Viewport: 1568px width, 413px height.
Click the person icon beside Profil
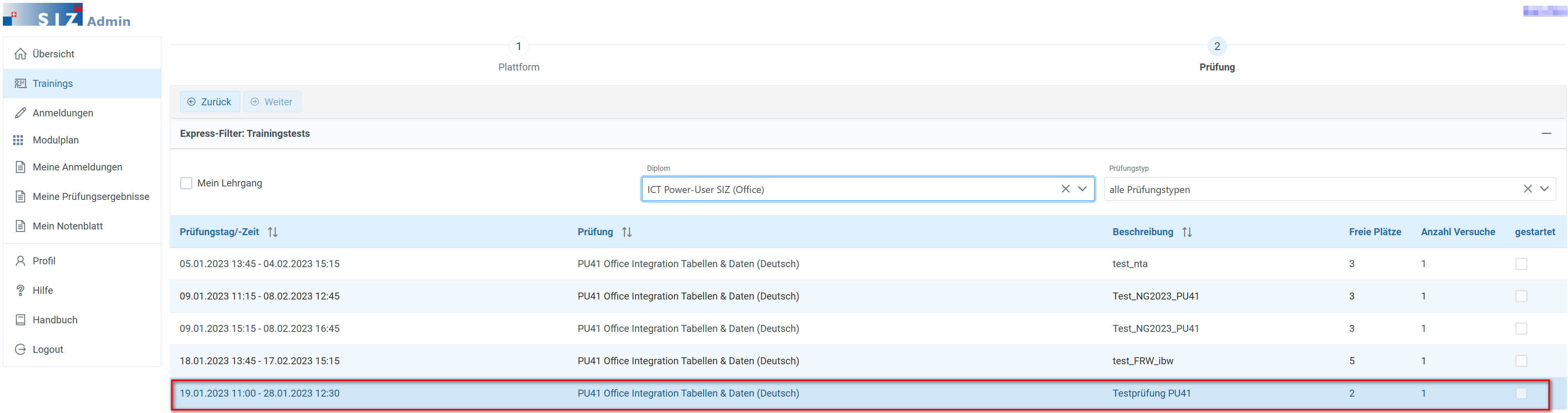(x=20, y=261)
